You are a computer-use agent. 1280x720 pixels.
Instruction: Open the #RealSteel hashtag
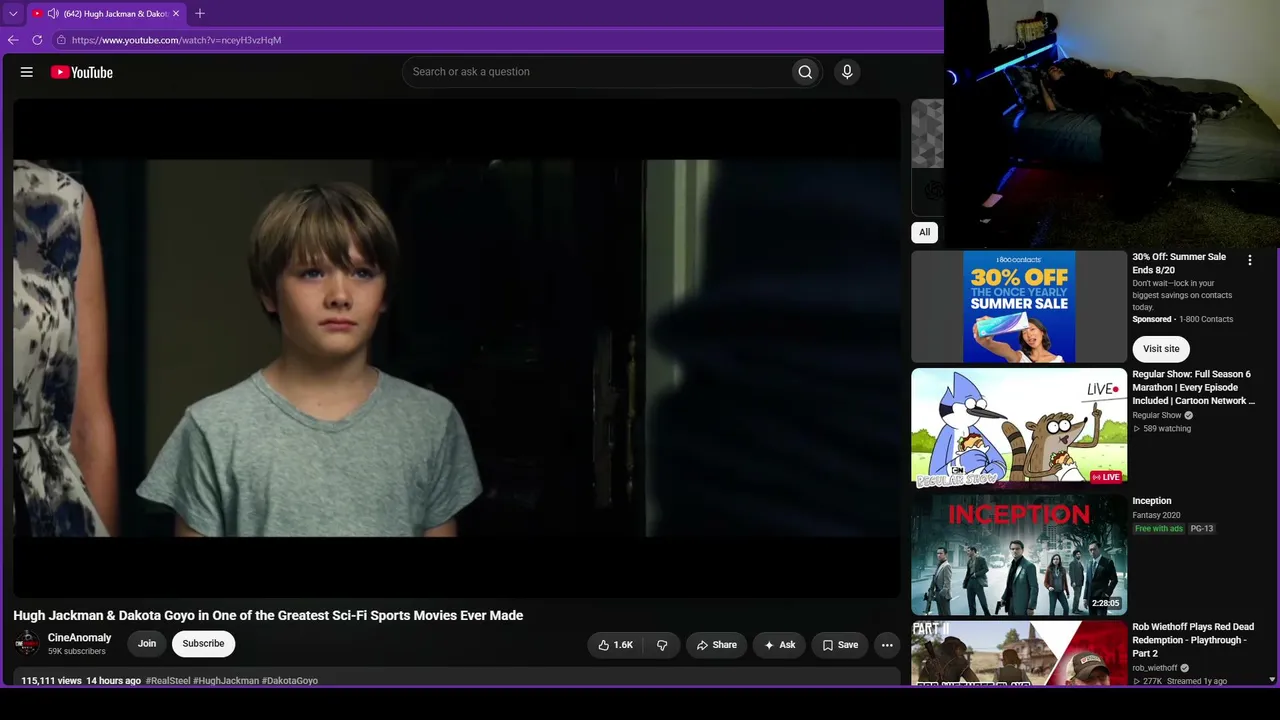click(168, 681)
